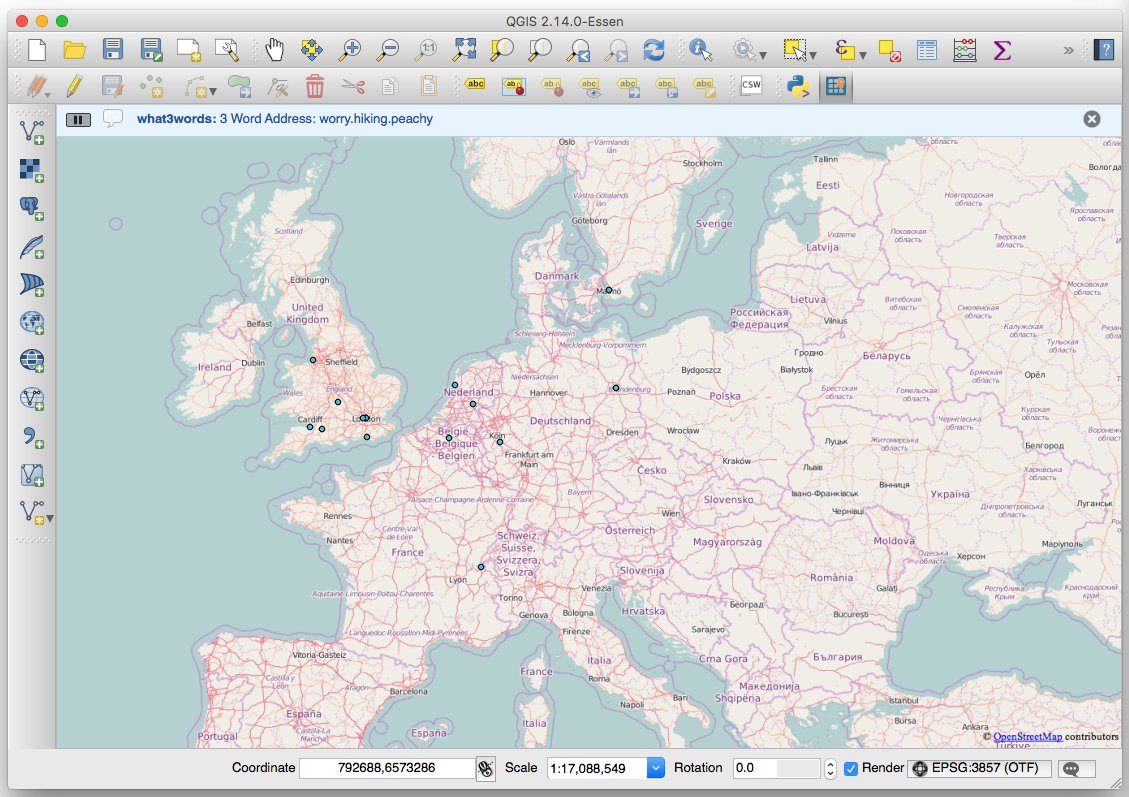Image resolution: width=1129 pixels, height=797 pixels.
Task: Expand the Select Features tool dropdown
Action: 813,55
